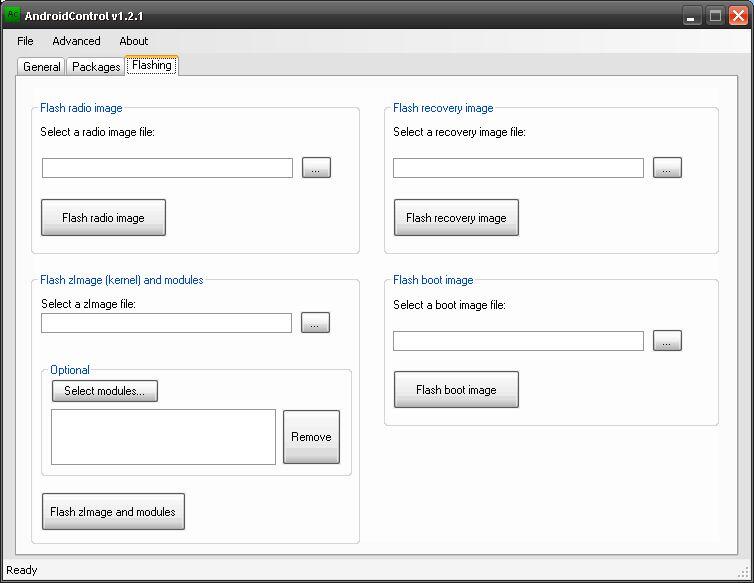754x583 pixels.
Task: Click the 'Ready' status bar text
Action: [x=22, y=570]
